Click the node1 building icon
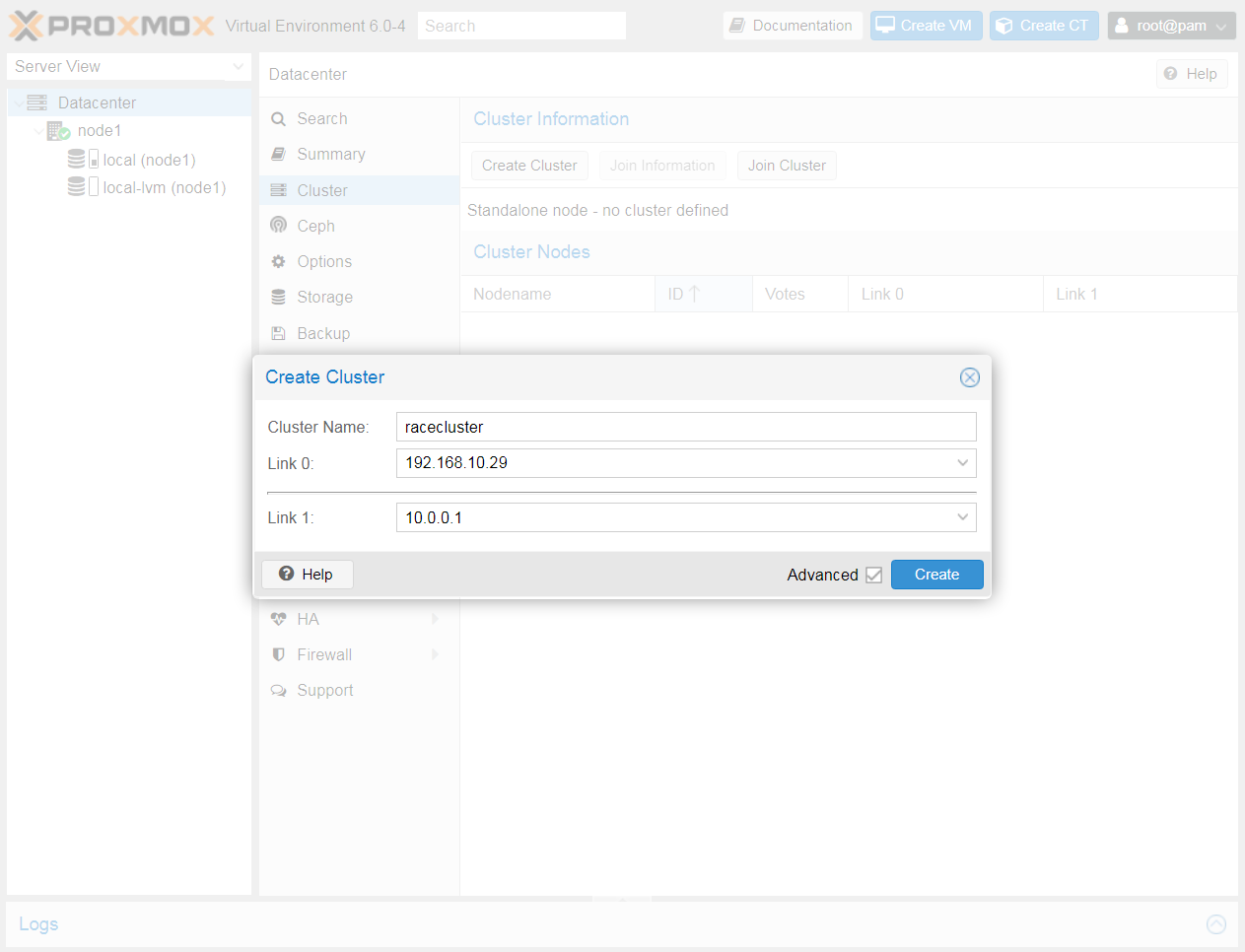The height and width of the screenshot is (952, 1245). point(58,131)
